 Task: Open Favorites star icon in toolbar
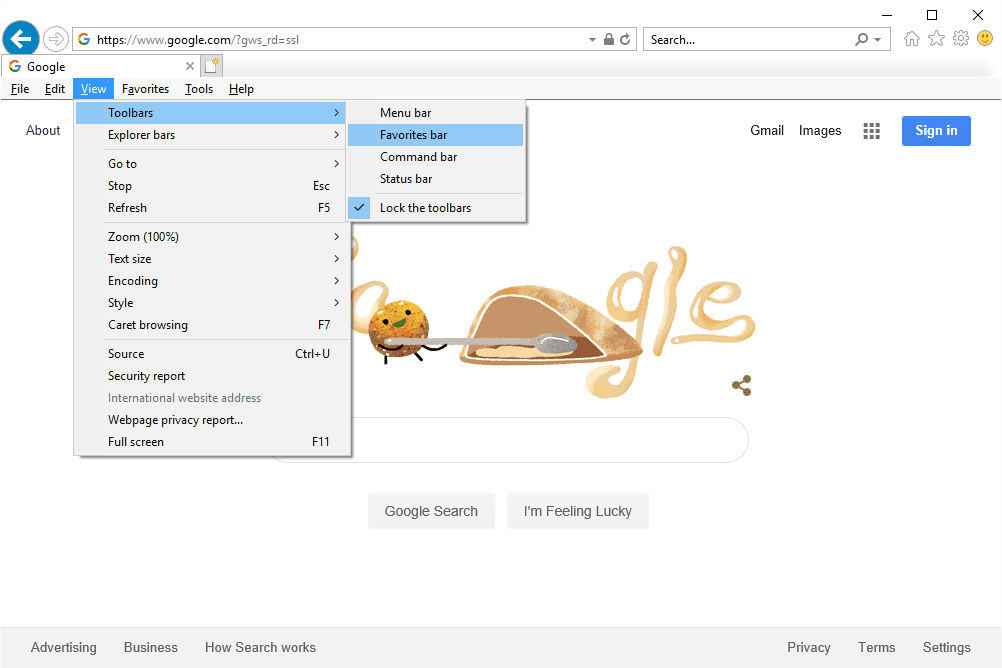point(936,39)
